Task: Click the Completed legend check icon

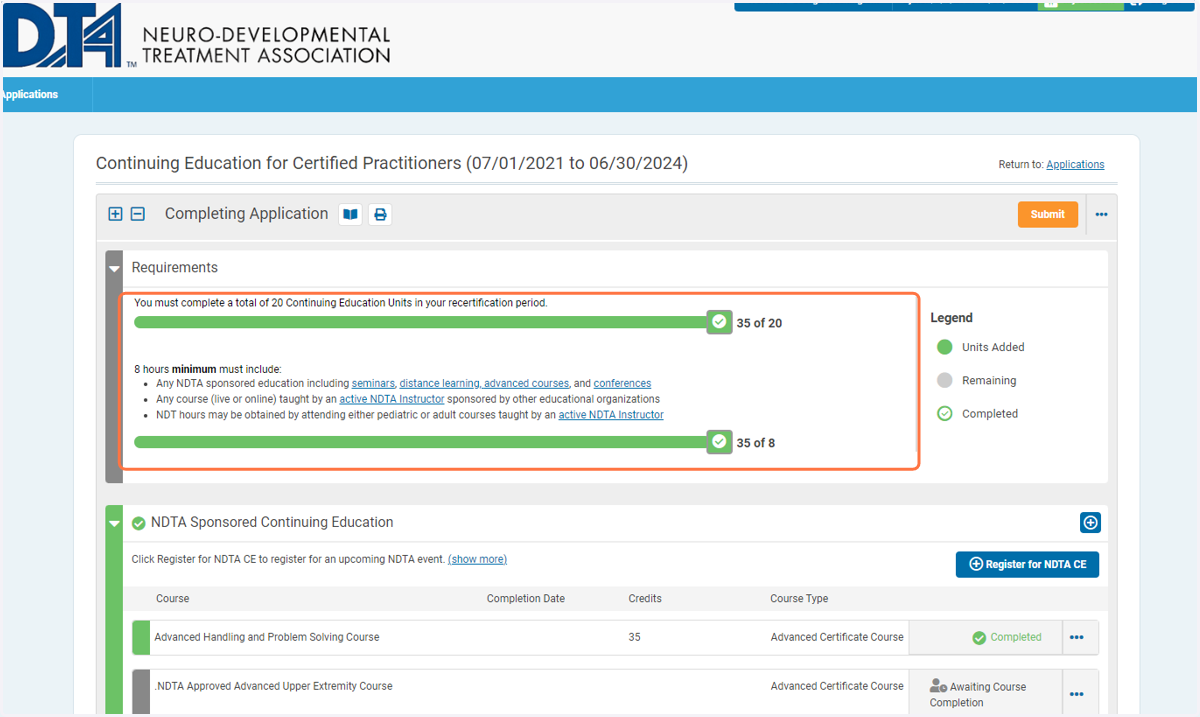Action: click(x=945, y=414)
